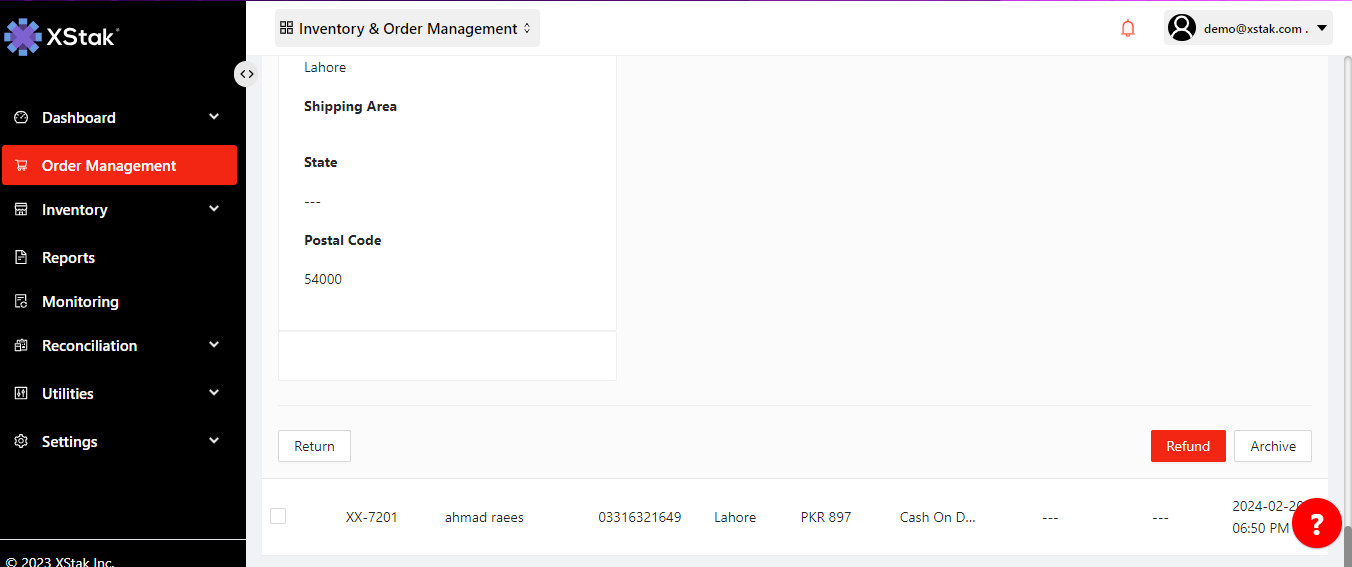Image resolution: width=1352 pixels, height=567 pixels.
Task: Expand the Reconciliation menu chevron
Action: [x=214, y=345]
